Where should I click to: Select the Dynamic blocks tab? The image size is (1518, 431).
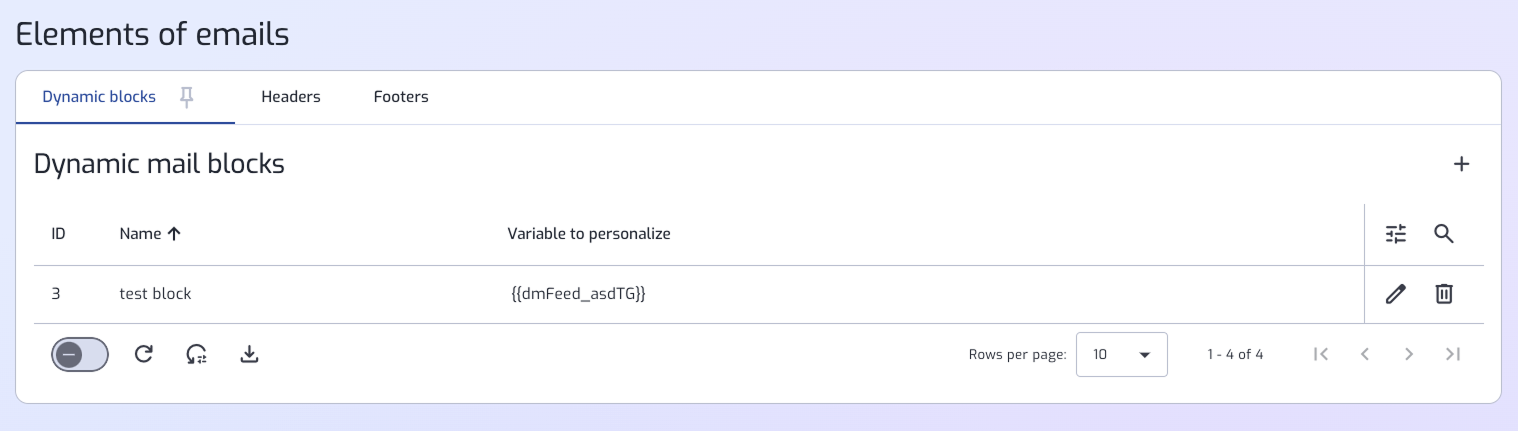pyautogui.click(x=99, y=97)
